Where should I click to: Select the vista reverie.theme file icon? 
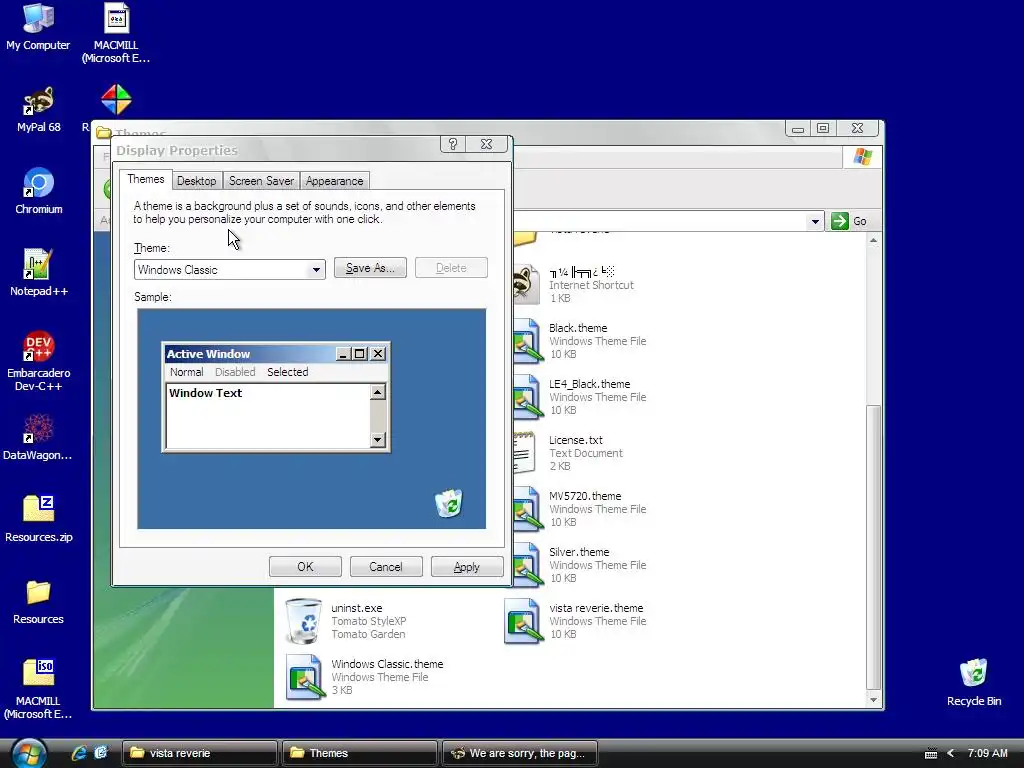point(524,621)
